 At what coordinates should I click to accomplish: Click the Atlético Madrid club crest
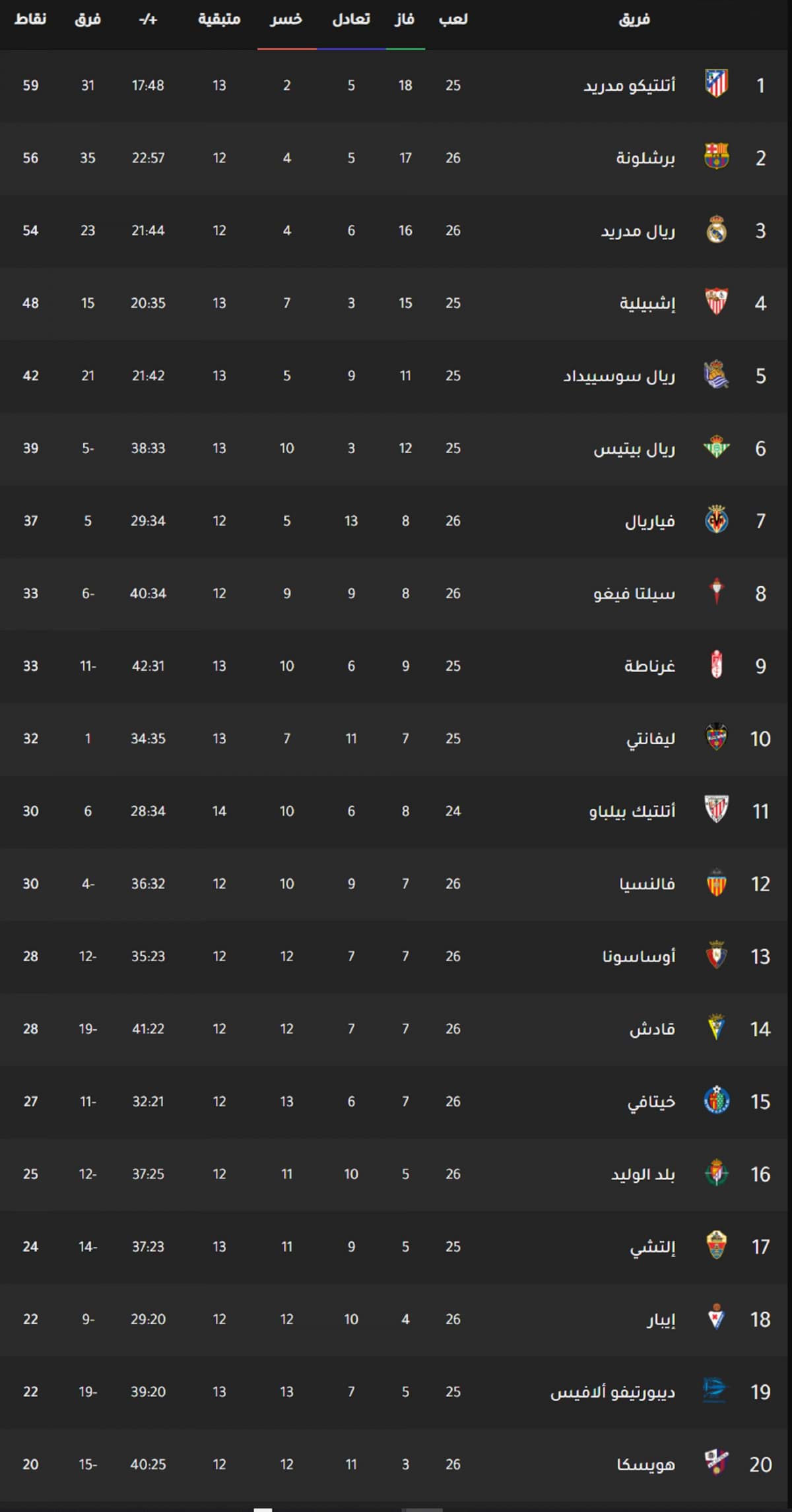pyautogui.click(x=716, y=84)
